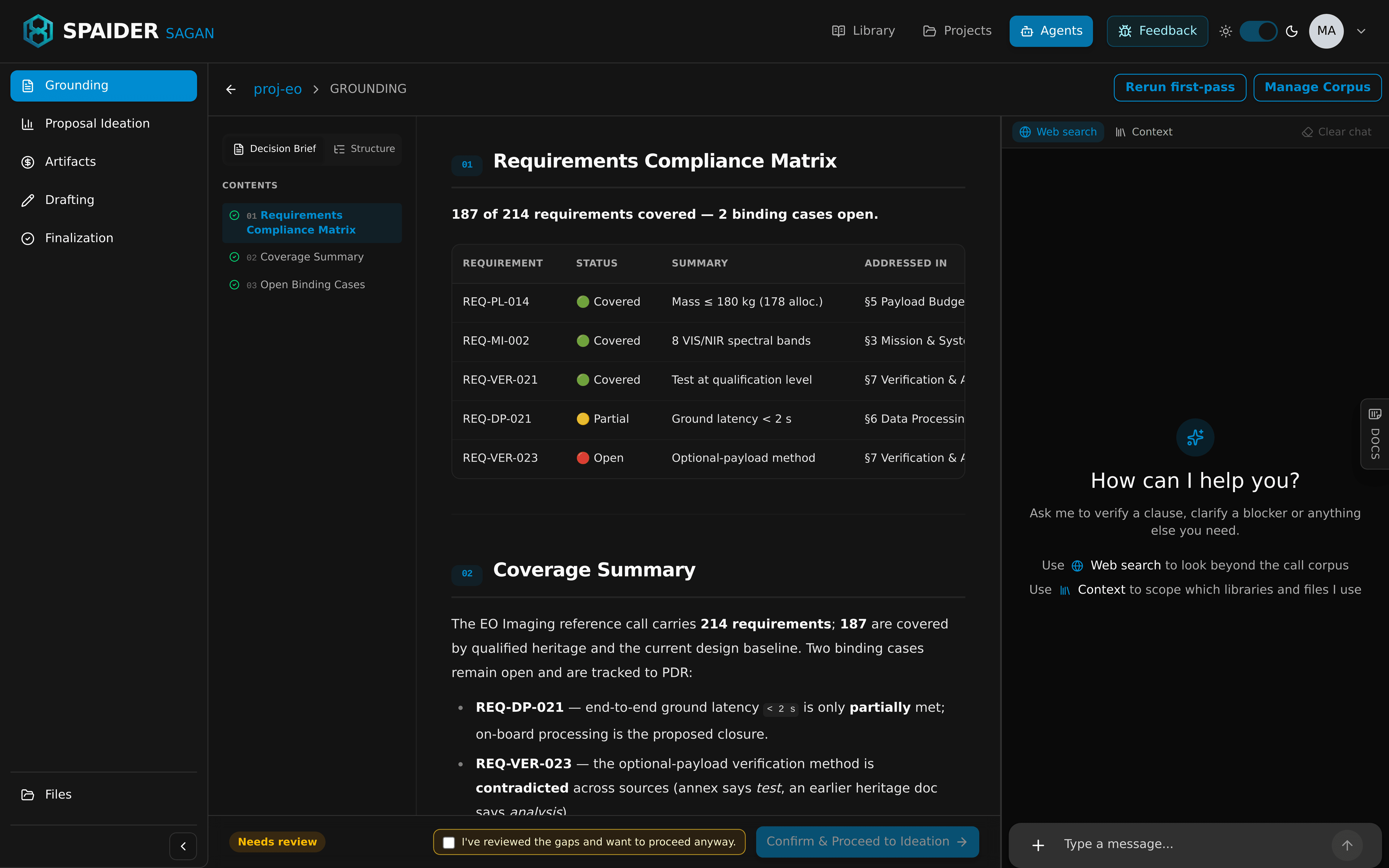Screen dimensions: 1389x868
Task: Click the plus attachment icon in chat
Action: (1038, 844)
